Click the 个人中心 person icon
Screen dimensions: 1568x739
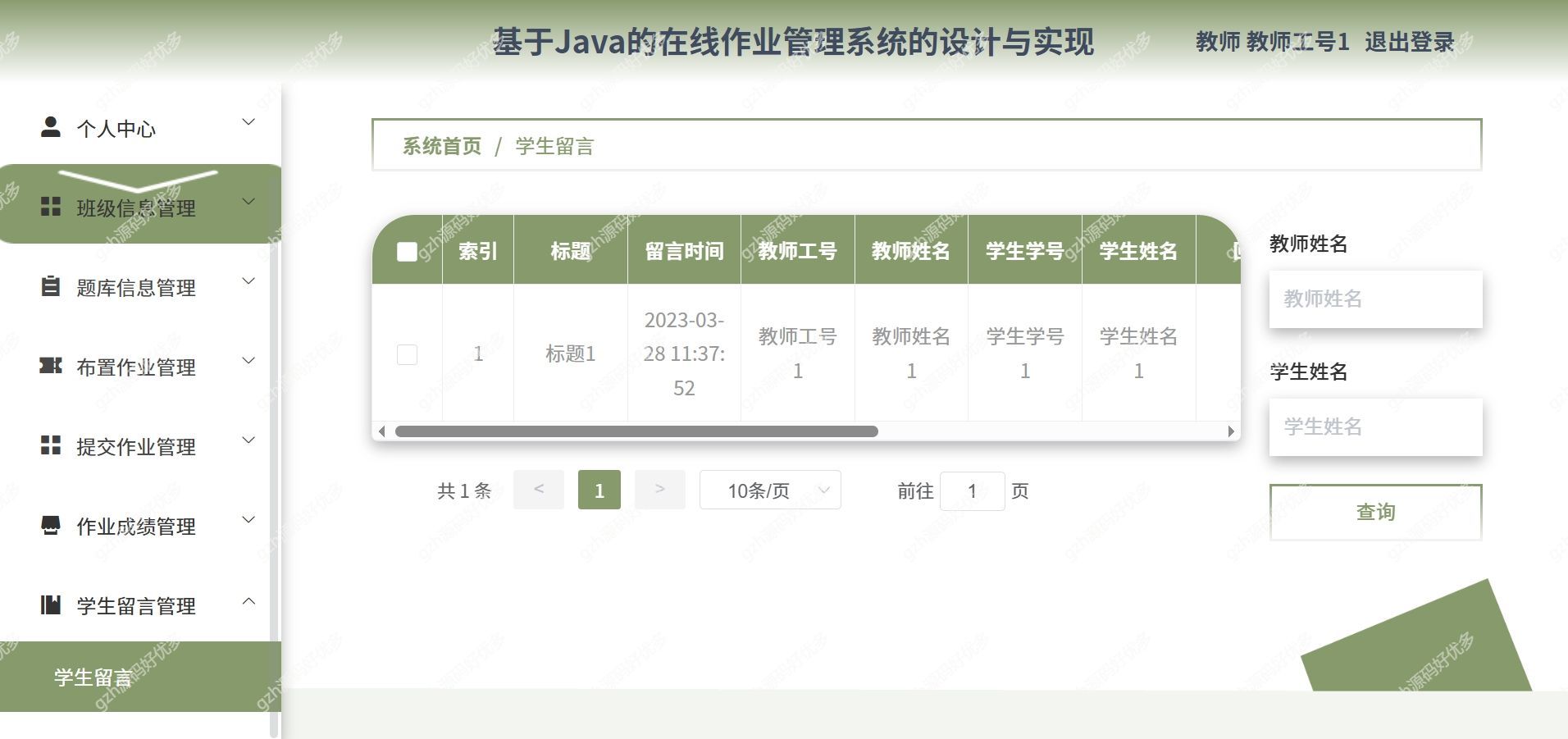click(x=51, y=127)
